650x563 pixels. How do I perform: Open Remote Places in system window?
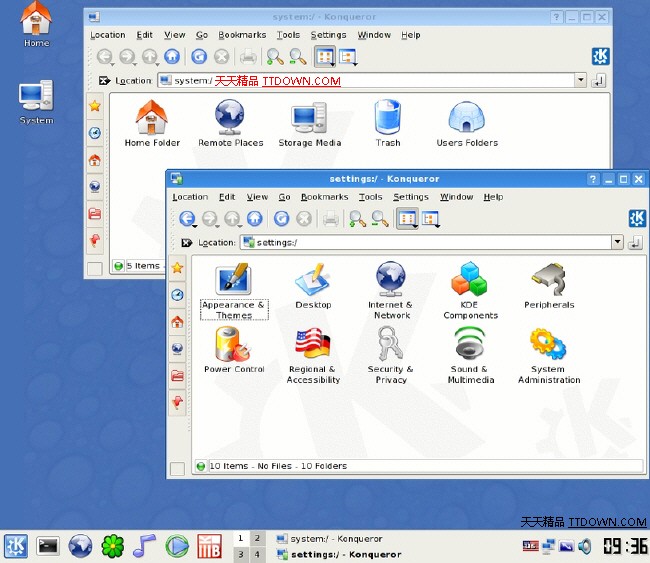click(230, 123)
